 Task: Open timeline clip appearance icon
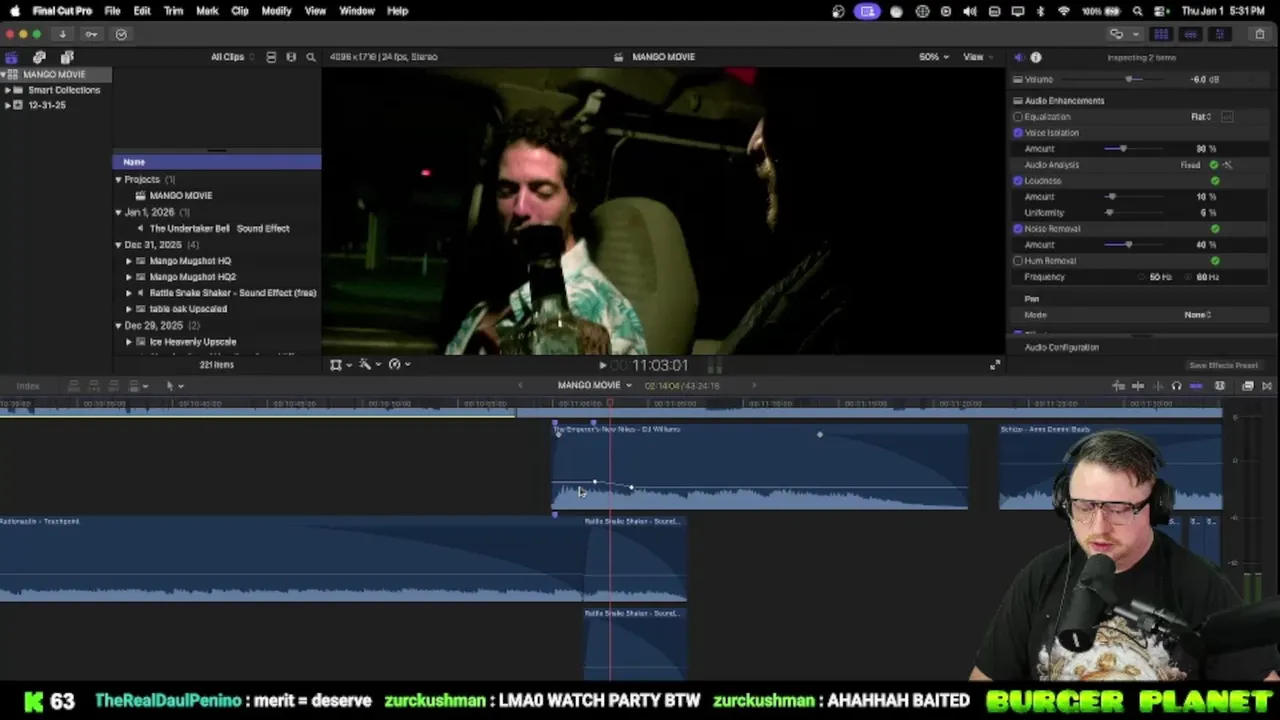(1220, 386)
